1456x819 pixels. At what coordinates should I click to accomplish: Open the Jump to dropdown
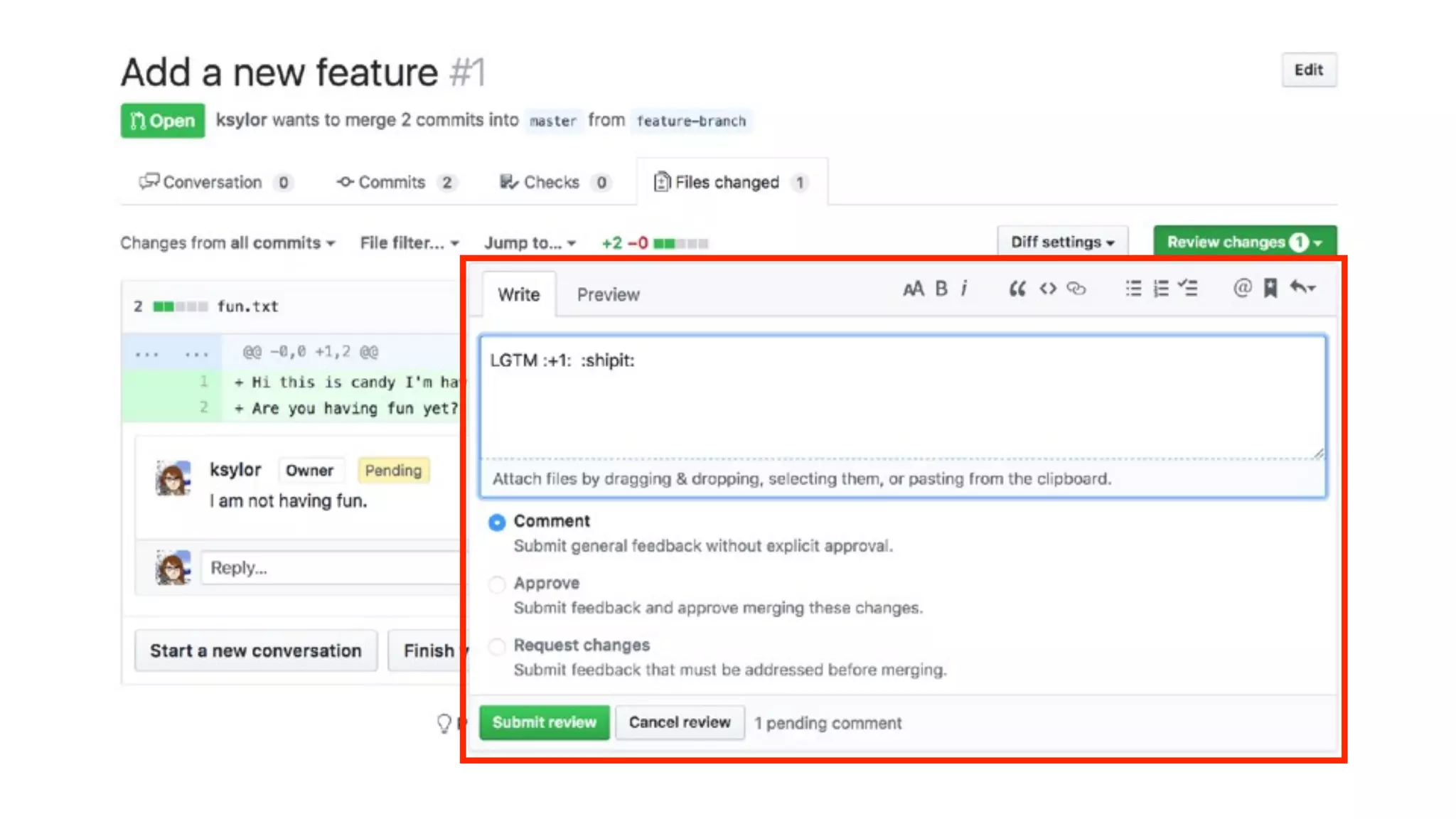[530, 243]
